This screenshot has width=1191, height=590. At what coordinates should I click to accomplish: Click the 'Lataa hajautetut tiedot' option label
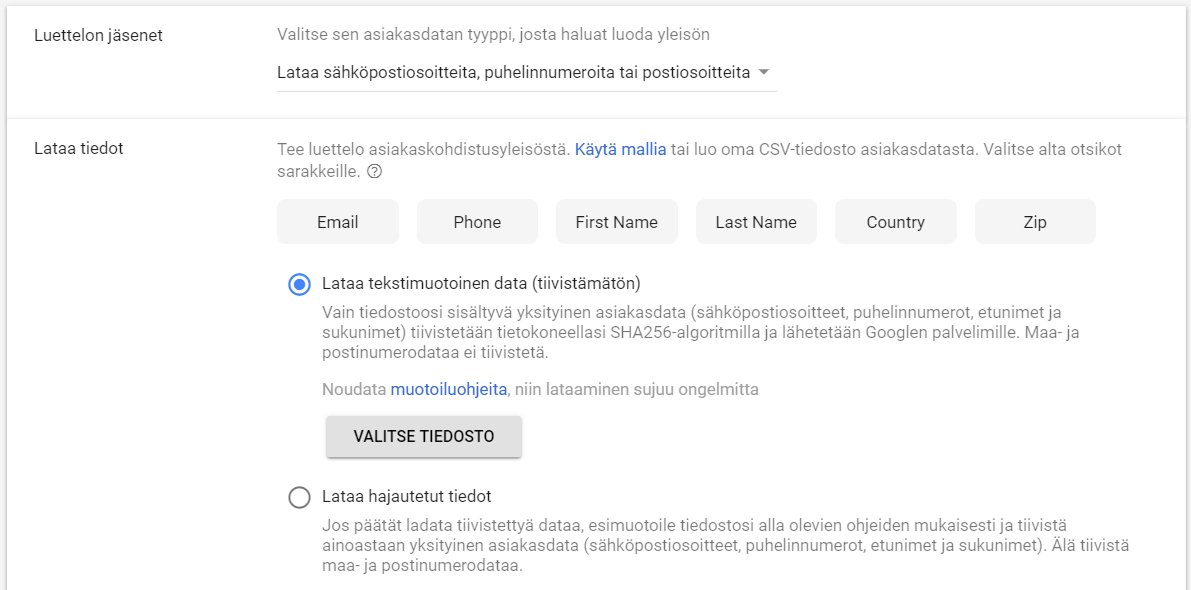coord(406,497)
